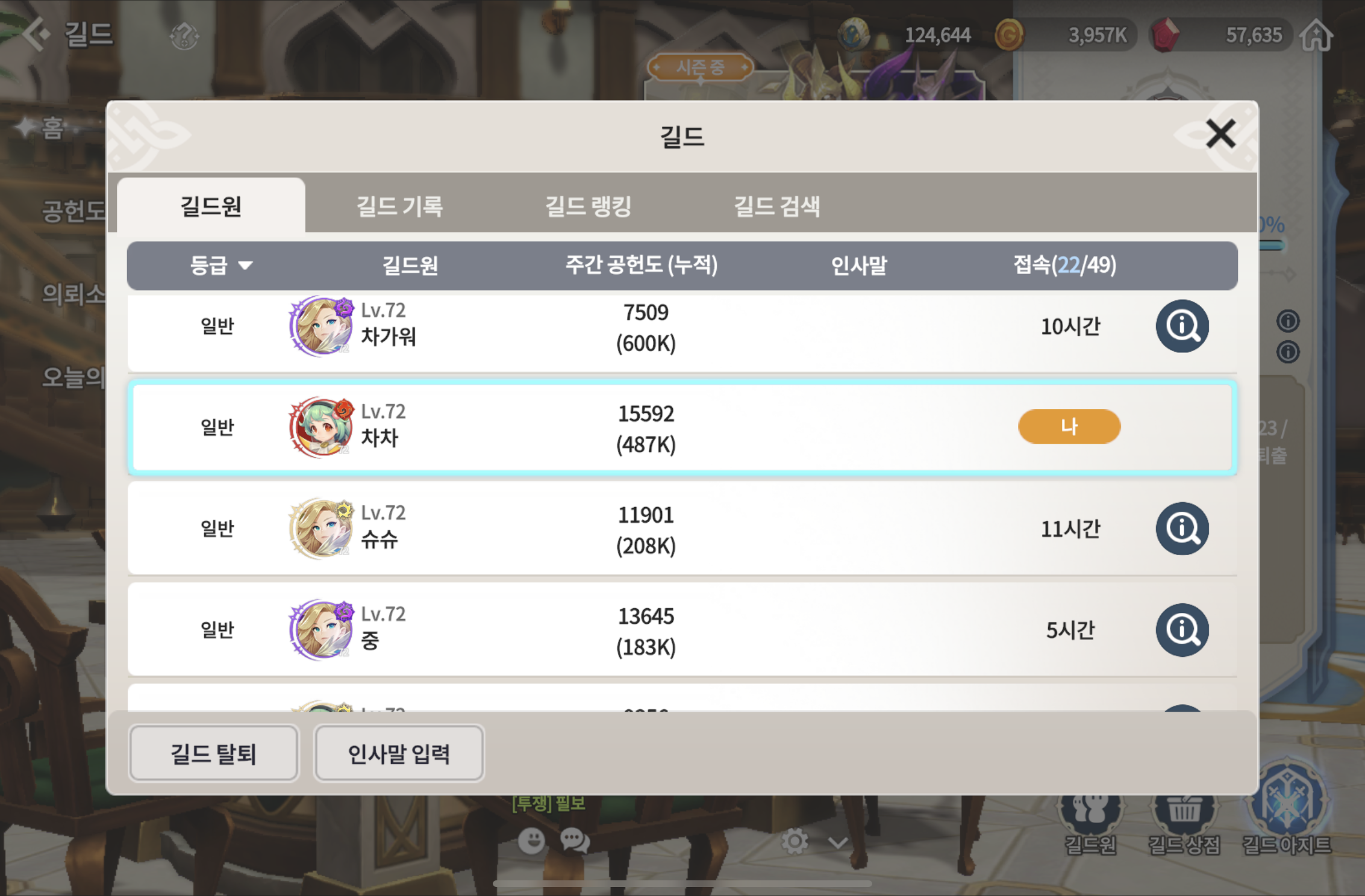
Task: Open the 길드 검색 tab
Action: [x=776, y=206]
